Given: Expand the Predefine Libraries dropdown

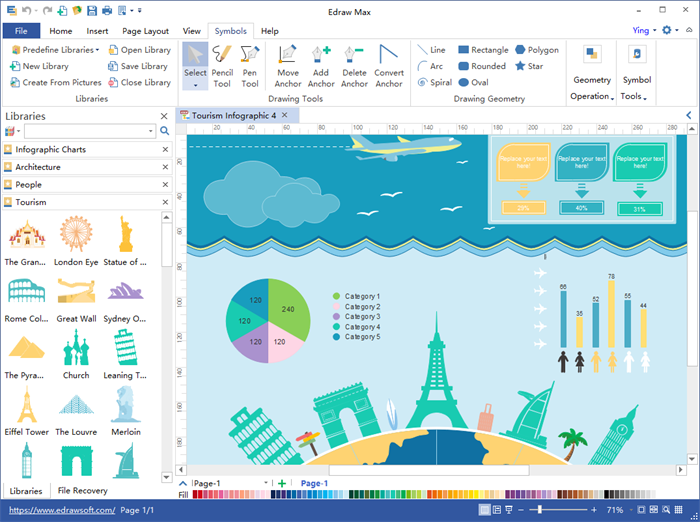Looking at the screenshot, I should [56, 50].
